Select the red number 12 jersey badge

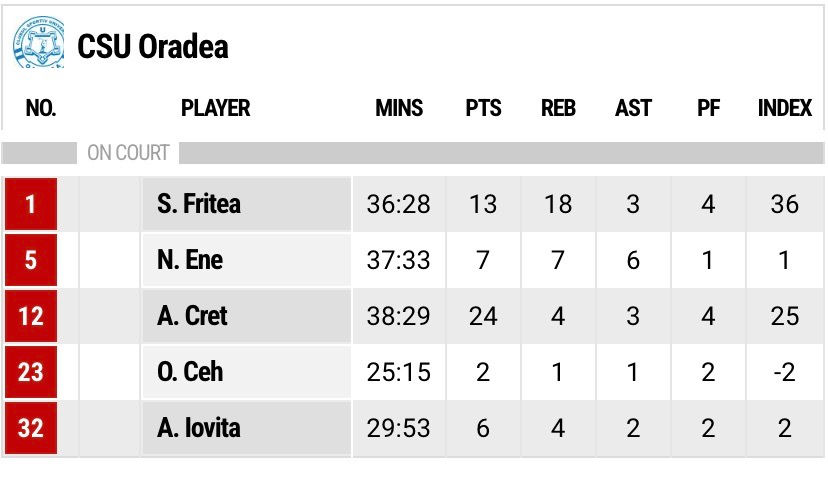tap(31, 316)
